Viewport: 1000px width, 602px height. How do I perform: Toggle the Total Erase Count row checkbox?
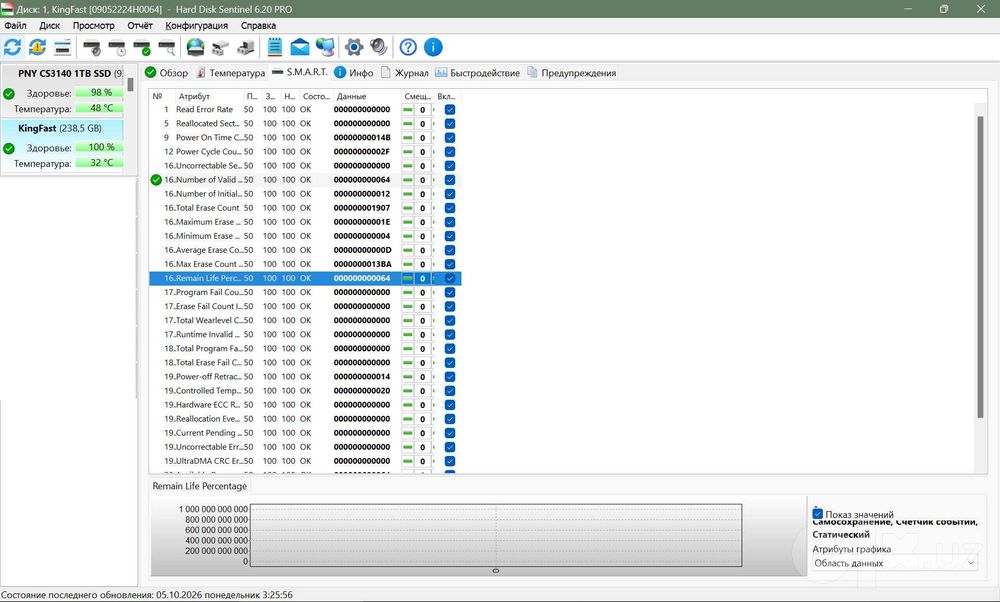[450, 208]
